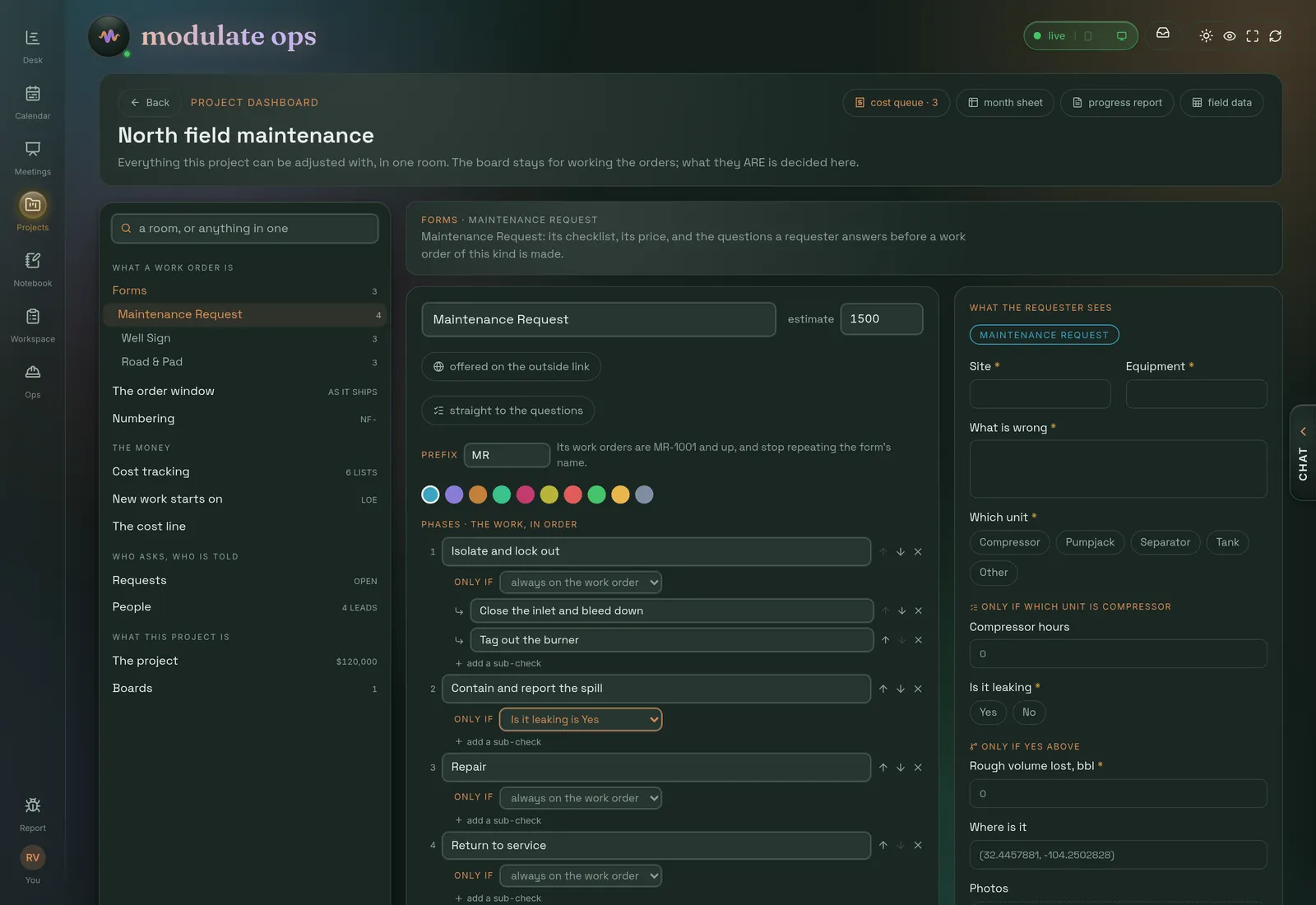The width and height of the screenshot is (1316, 905).
Task: Open the Desk sidebar icon
Action: tap(32, 46)
